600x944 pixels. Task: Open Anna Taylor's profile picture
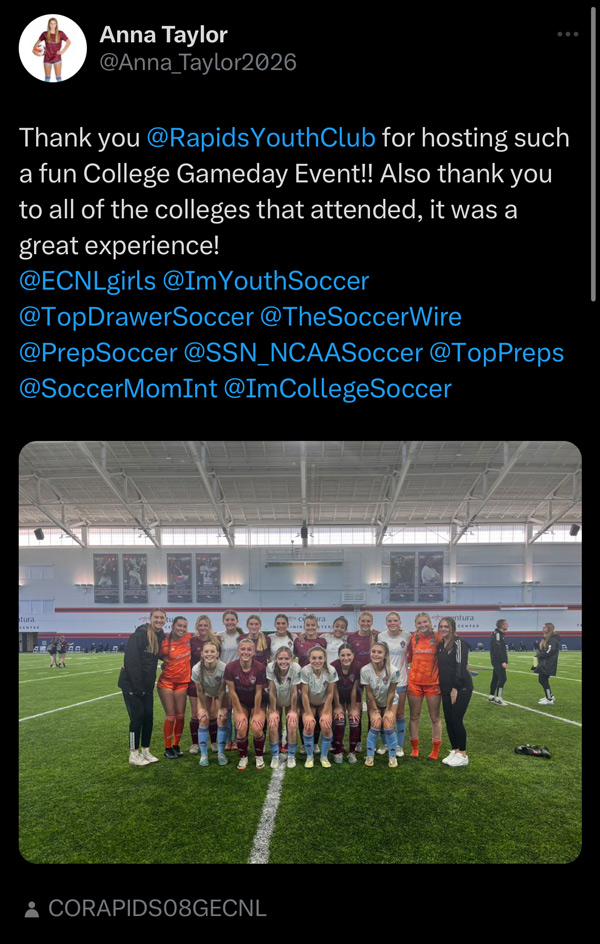(53, 48)
